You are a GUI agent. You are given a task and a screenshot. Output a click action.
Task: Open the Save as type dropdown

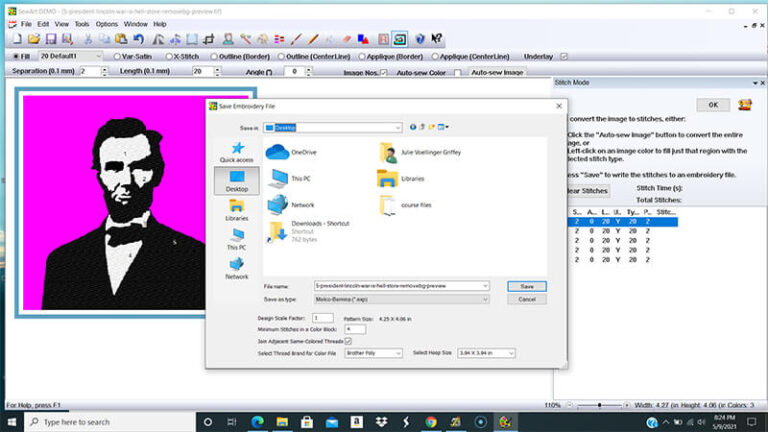[x=402, y=299]
